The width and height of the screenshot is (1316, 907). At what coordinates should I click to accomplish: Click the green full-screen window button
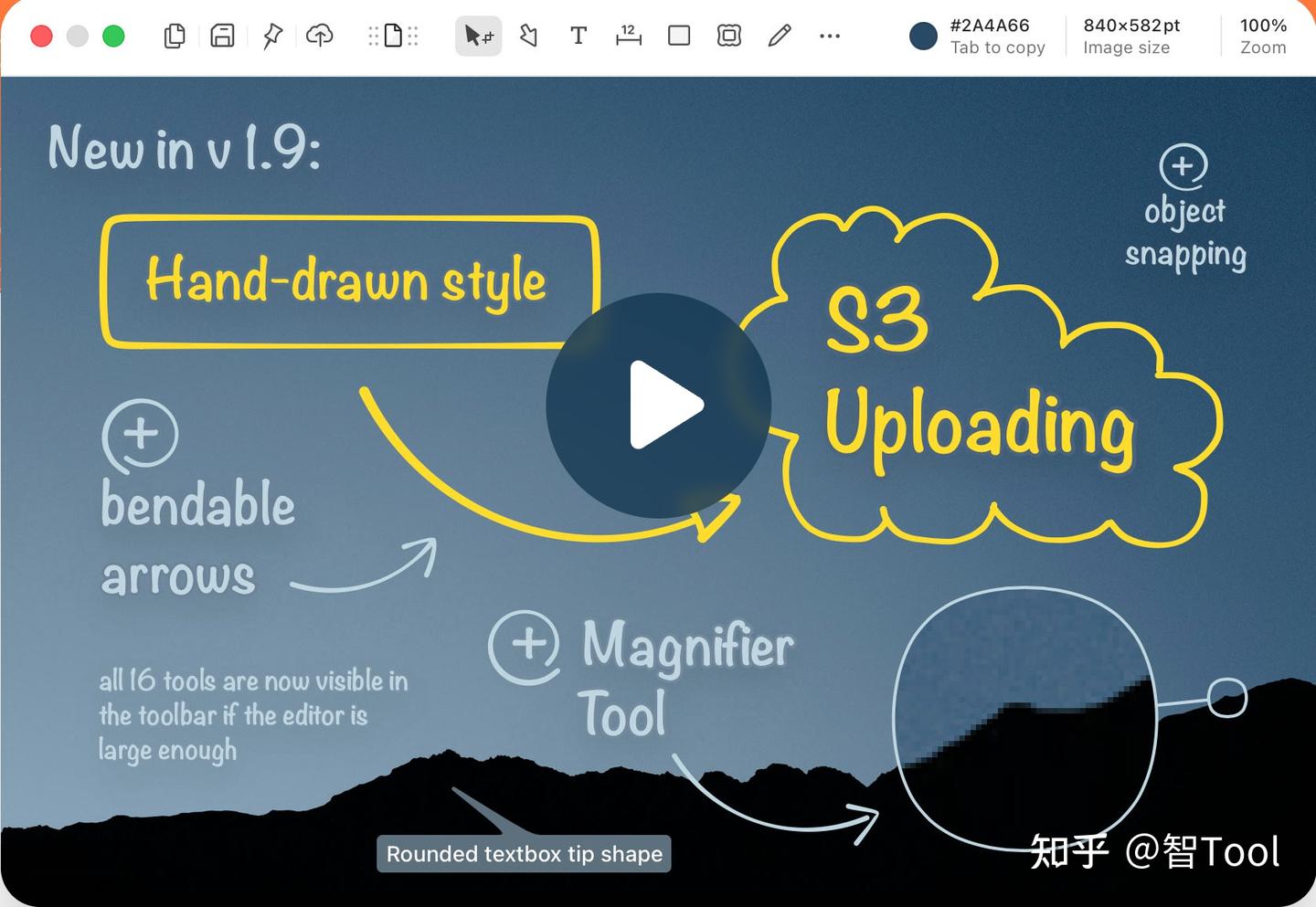[x=113, y=36]
